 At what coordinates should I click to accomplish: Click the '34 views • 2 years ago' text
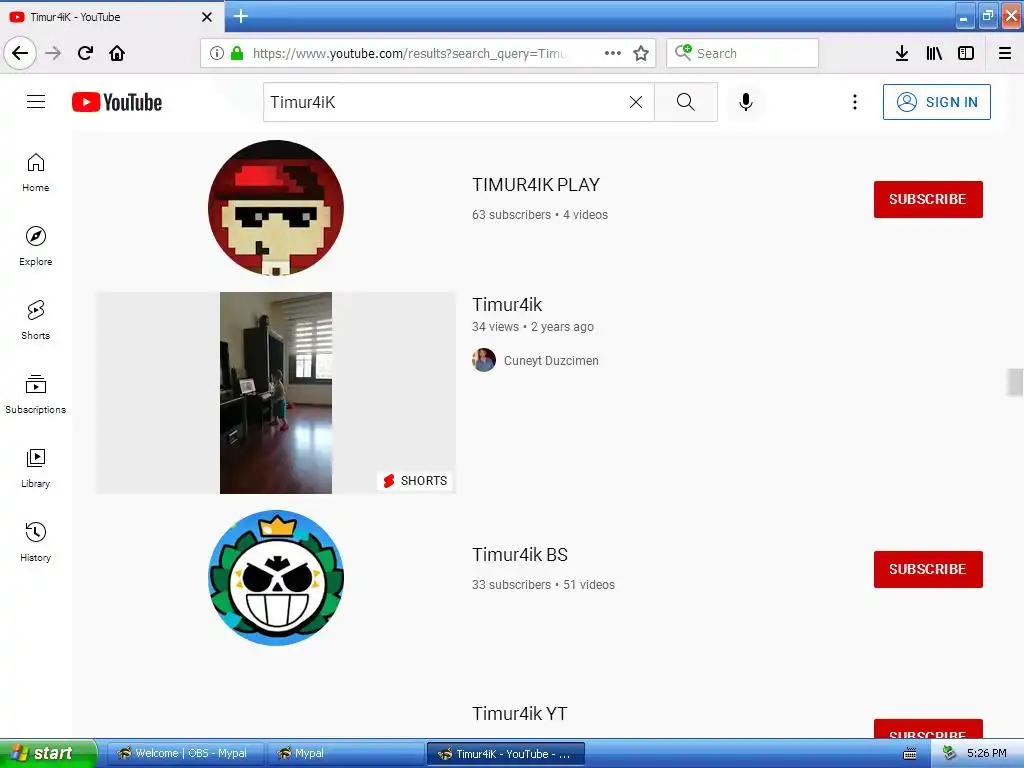[x=533, y=327]
